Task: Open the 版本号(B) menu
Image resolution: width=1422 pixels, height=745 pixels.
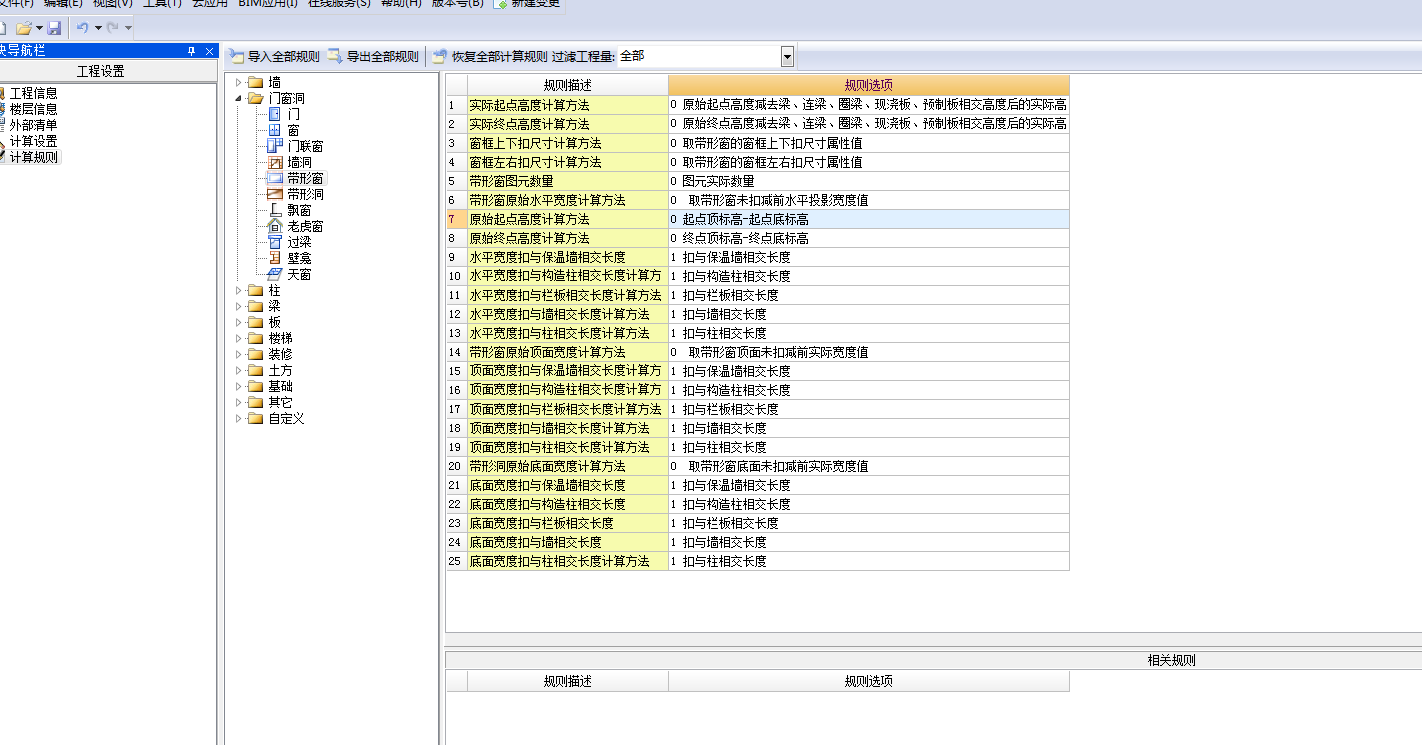Action: tap(457, 4)
